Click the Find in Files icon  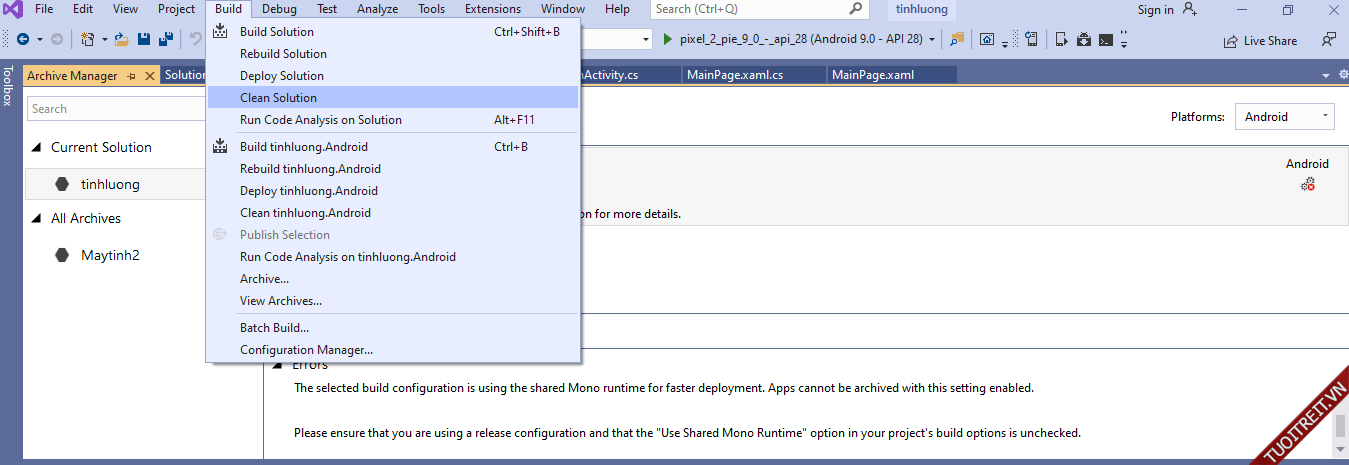click(957, 40)
